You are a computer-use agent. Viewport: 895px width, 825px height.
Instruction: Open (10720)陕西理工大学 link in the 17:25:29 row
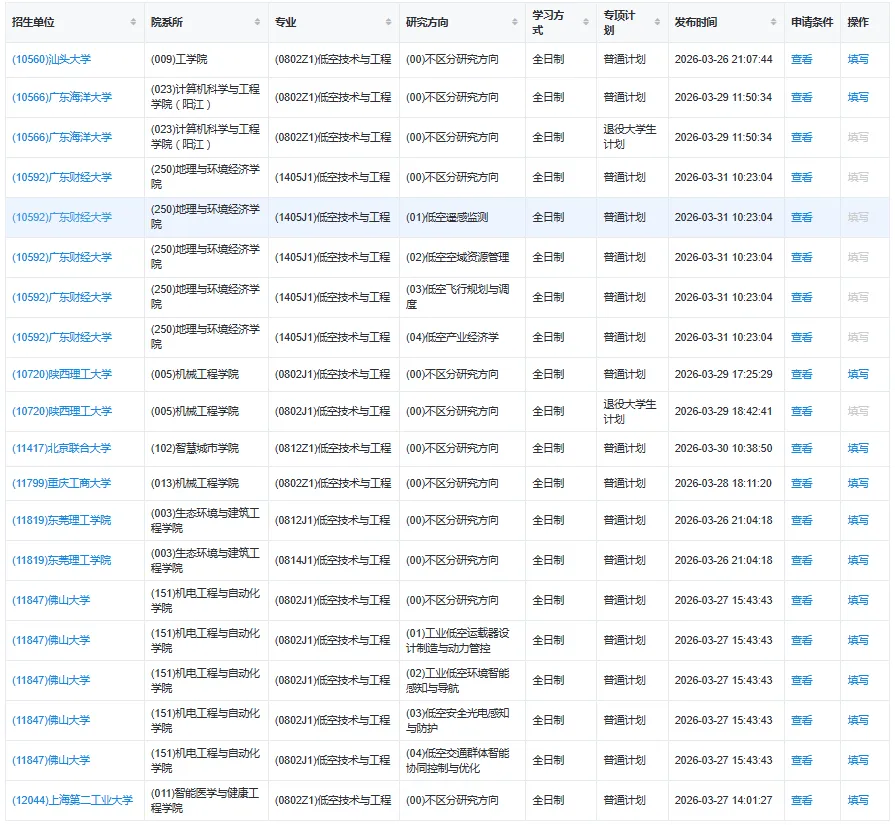(62, 374)
